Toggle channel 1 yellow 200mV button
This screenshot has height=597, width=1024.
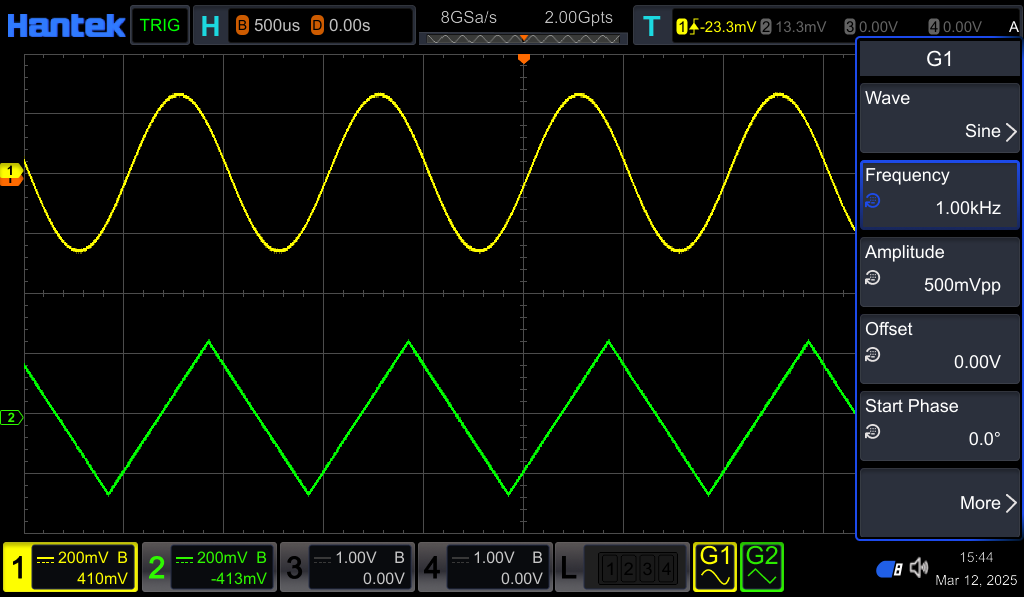(x=70, y=568)
